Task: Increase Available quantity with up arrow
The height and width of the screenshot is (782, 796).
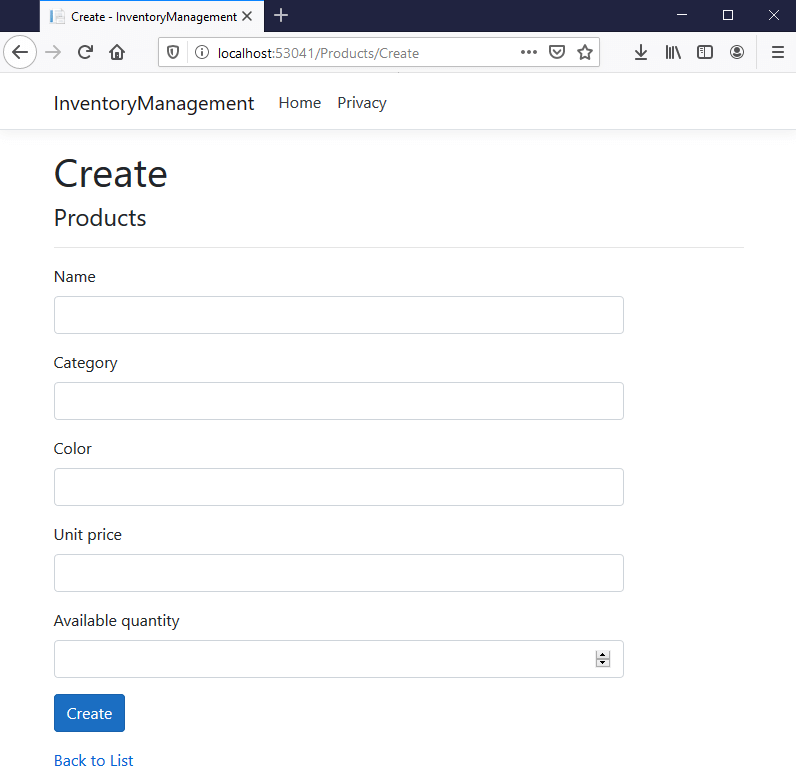Action: click(x=603, y=655)
